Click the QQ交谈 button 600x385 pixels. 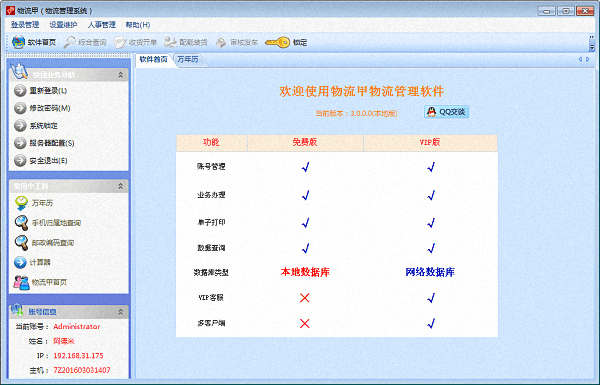(x=446, y=112)
